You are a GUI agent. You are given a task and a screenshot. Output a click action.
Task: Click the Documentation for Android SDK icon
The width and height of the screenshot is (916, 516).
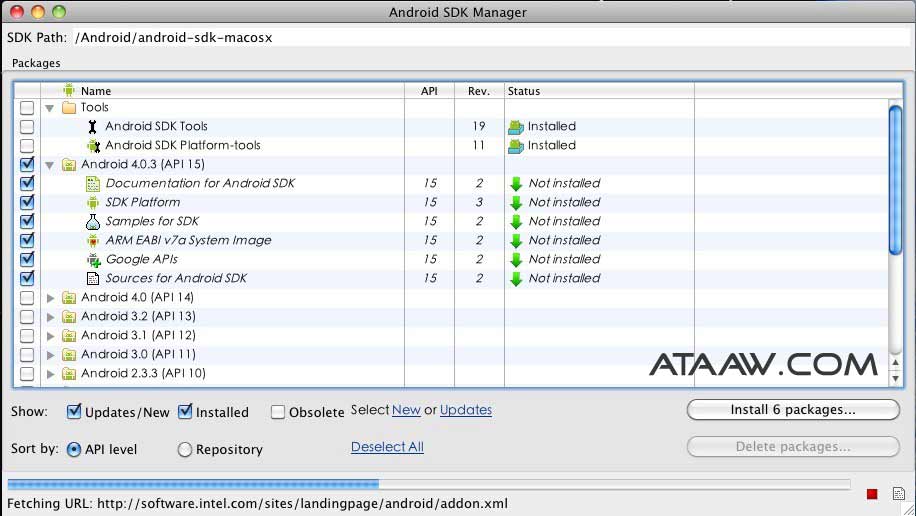93,183
